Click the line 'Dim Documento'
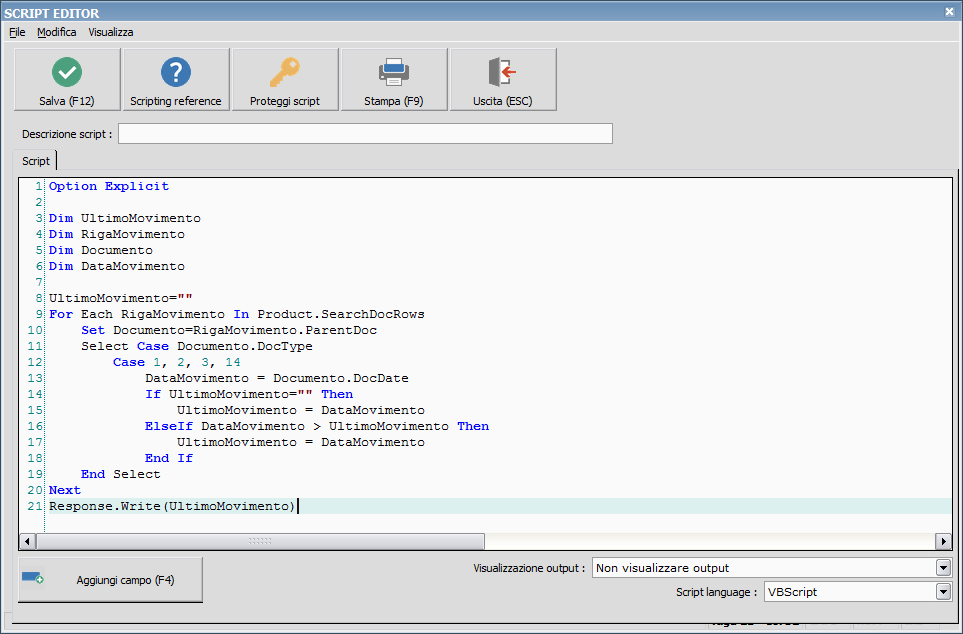This screenshot has height=634, width=963. (101, 250)
